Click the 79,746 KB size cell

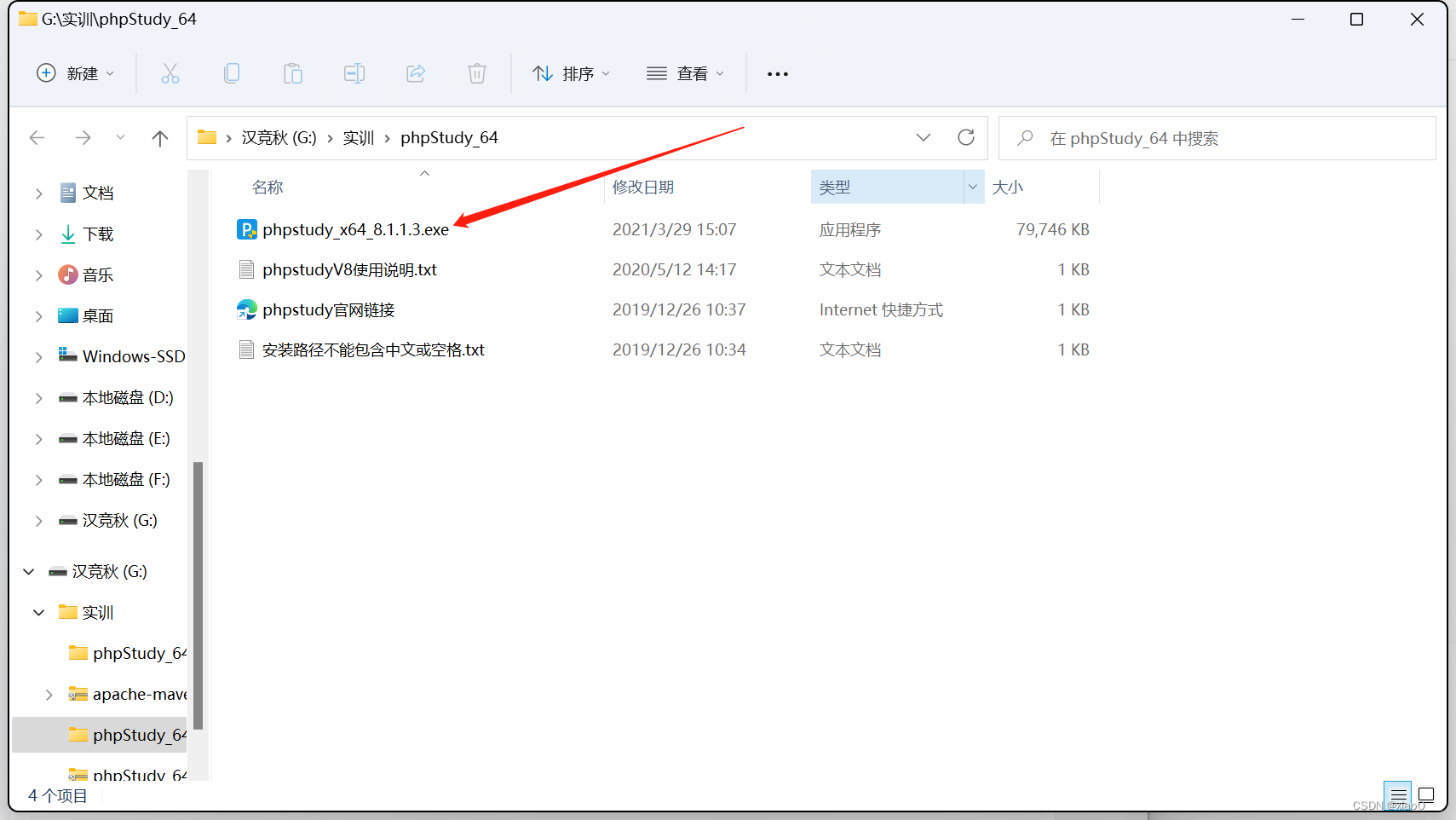pyautogui.click(x=1052, y=229)
